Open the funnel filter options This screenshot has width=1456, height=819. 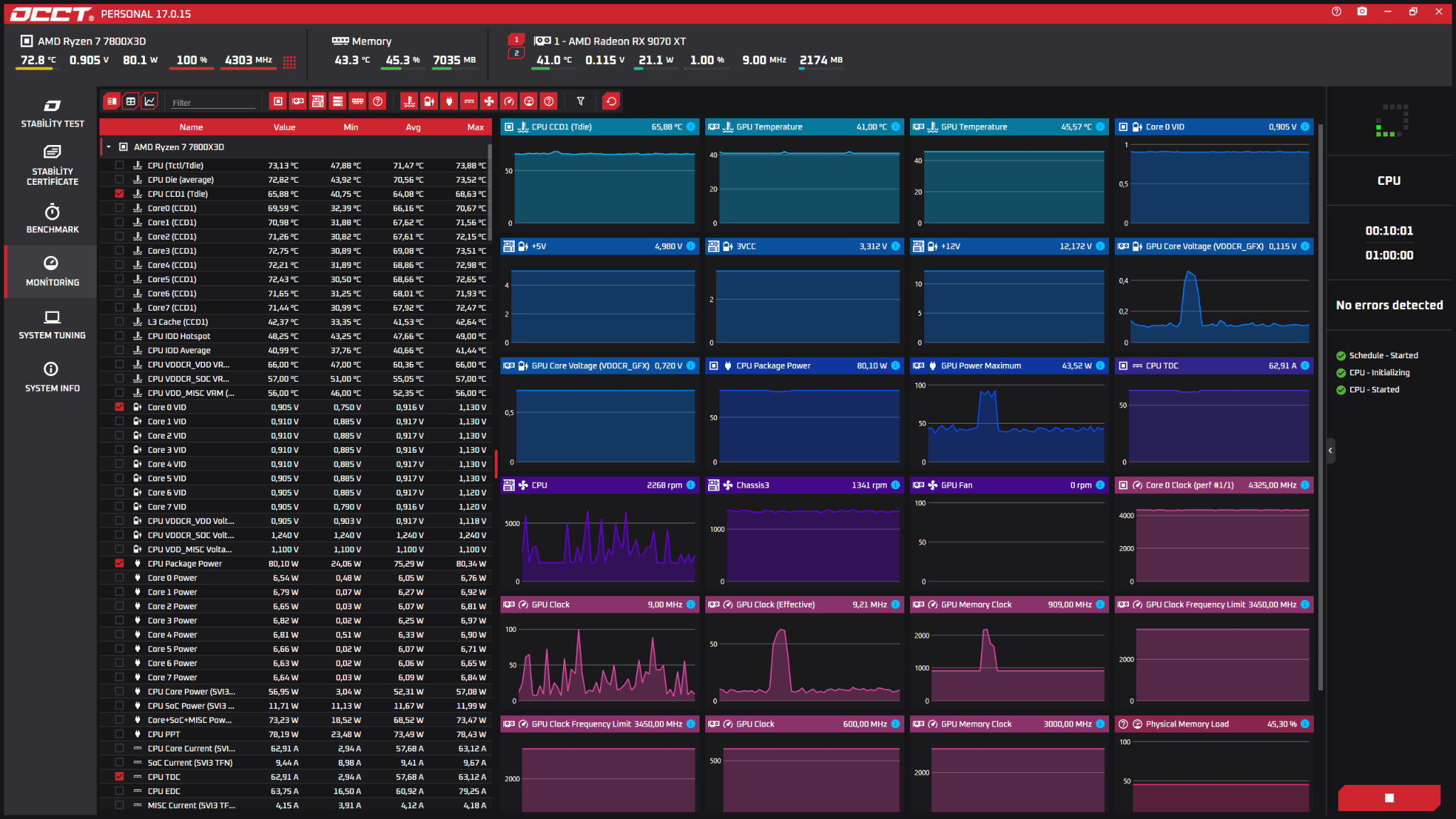coord(580,102)
